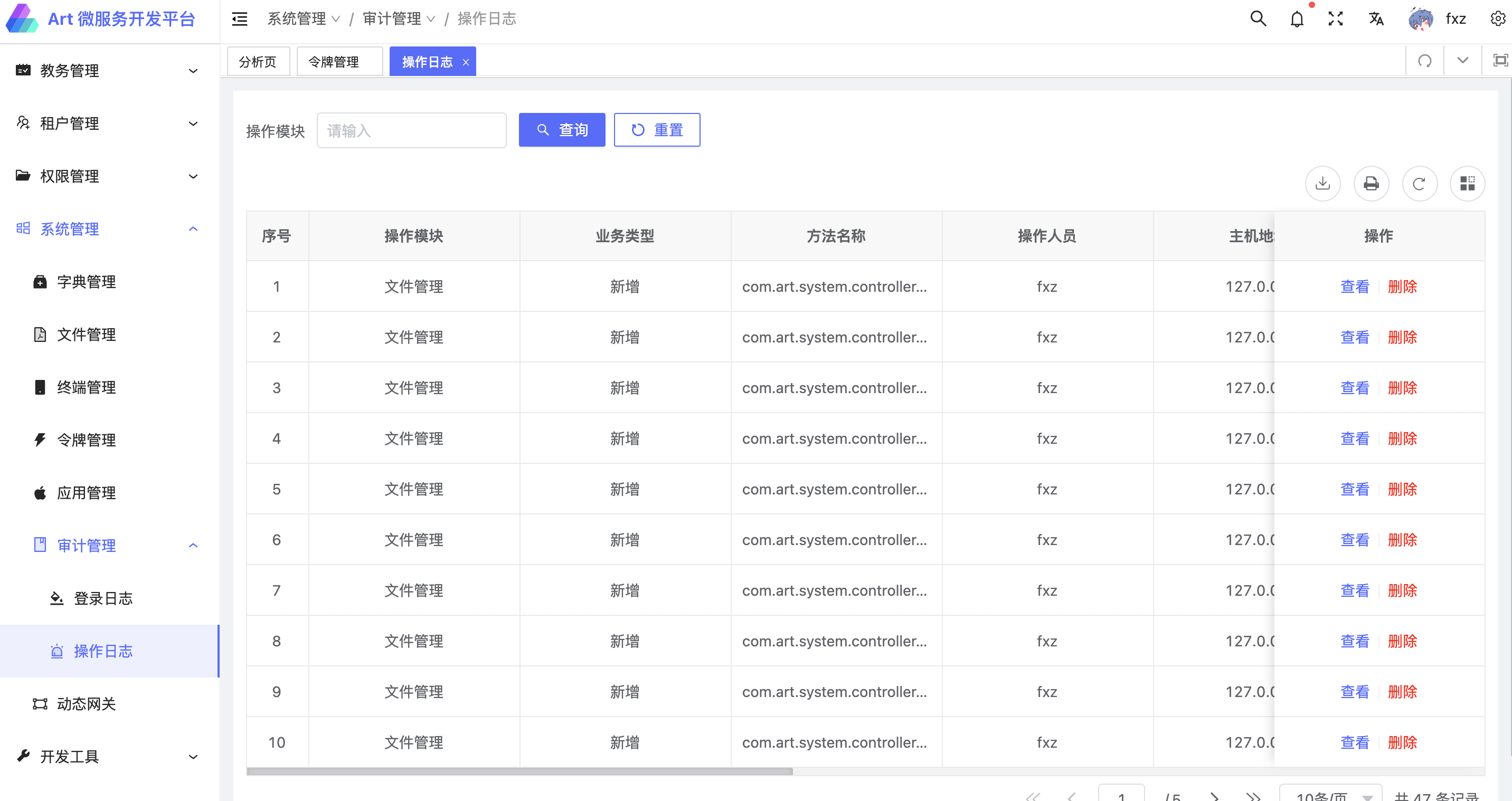Open column settings grid icon

tap(1468, 184)
